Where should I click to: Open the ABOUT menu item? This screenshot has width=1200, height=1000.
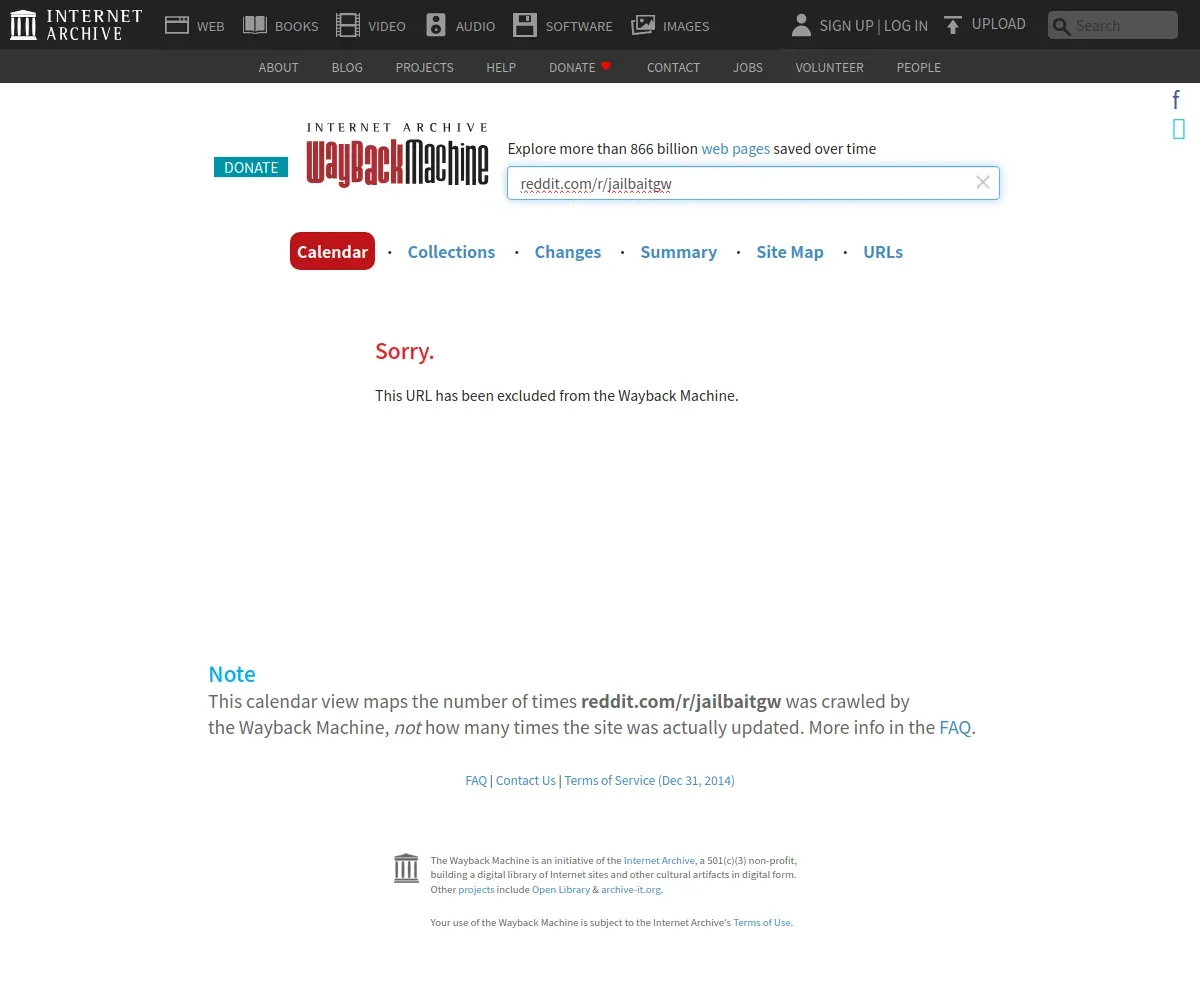coord(278,67)
